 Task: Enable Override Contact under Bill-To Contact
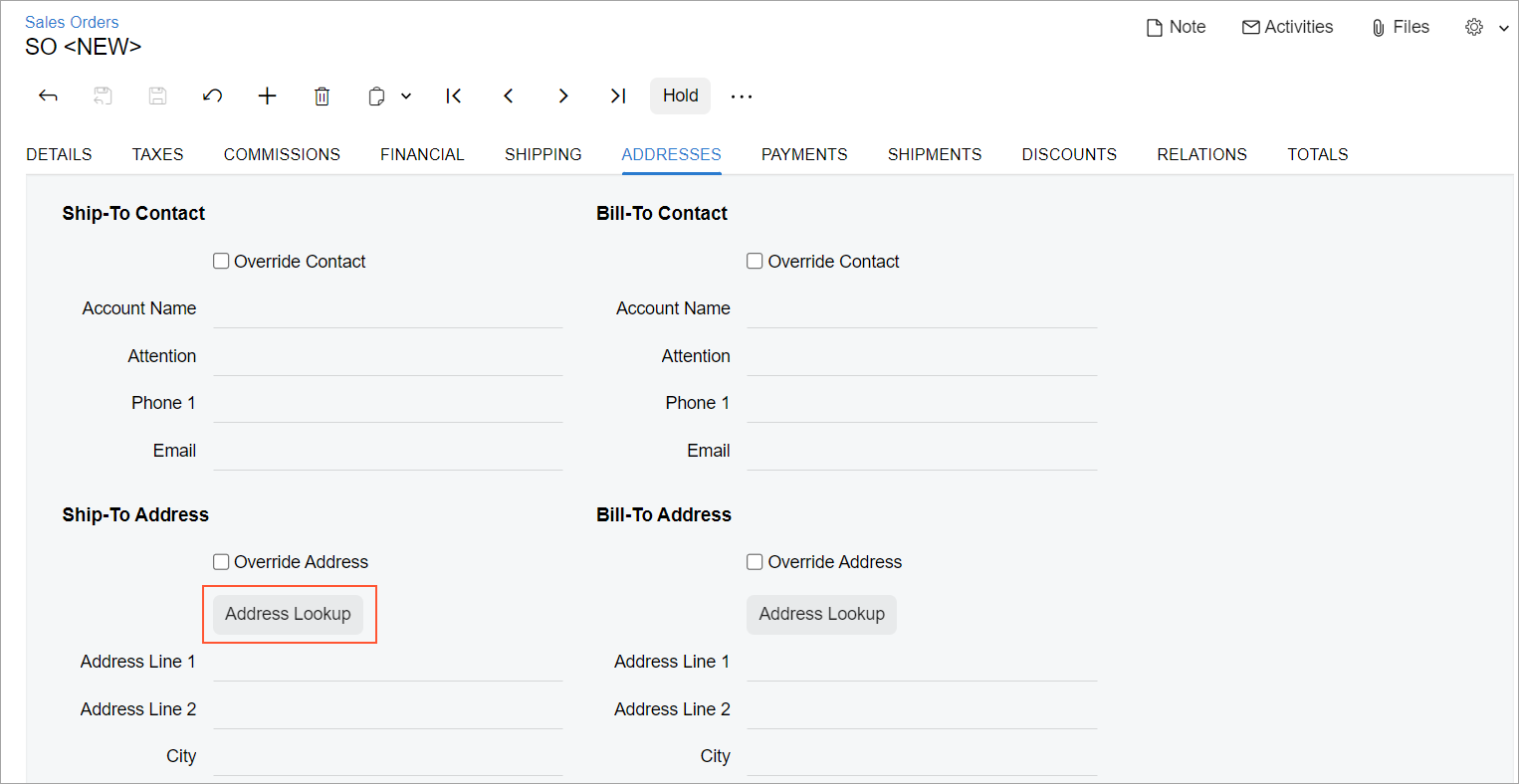tap(756, 262)
